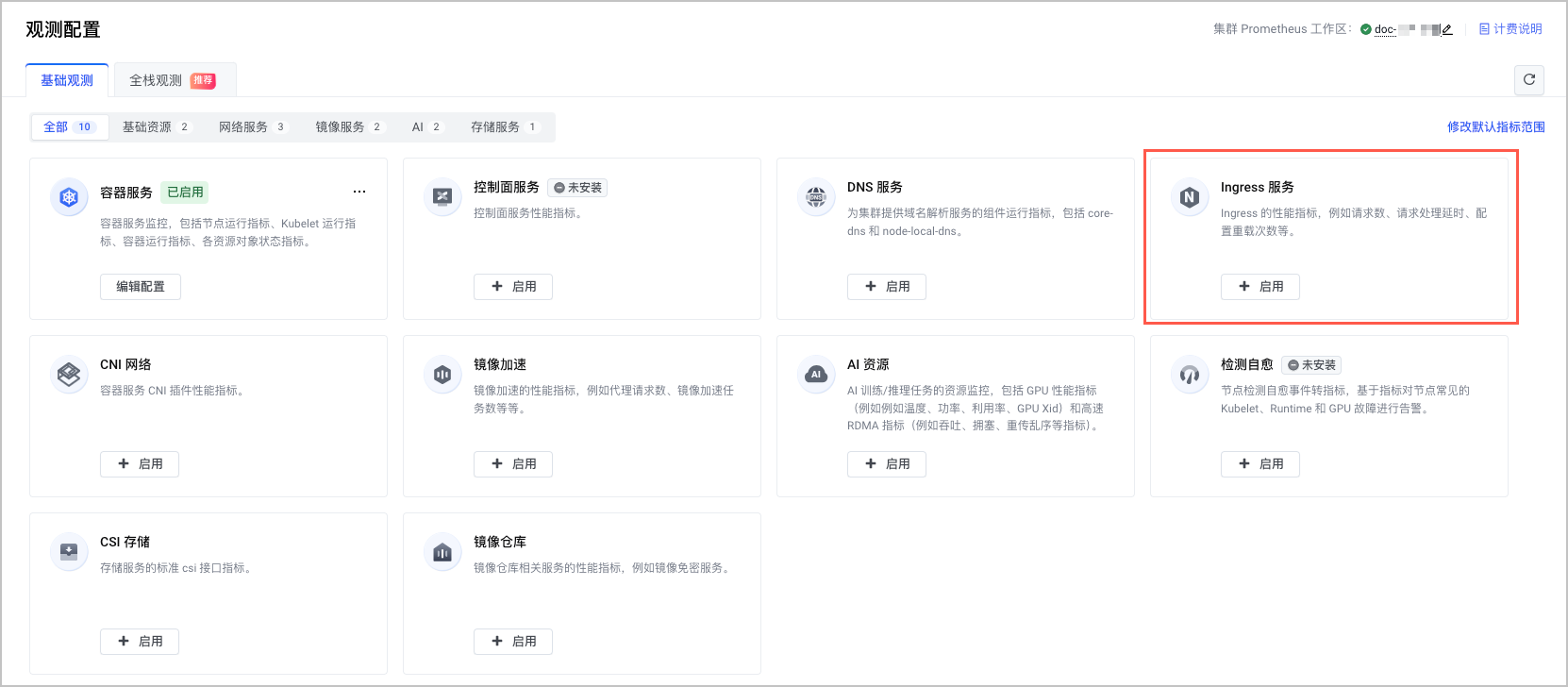Click the 计费说明 document icon
The image size is (1568, 687).
1484,29
